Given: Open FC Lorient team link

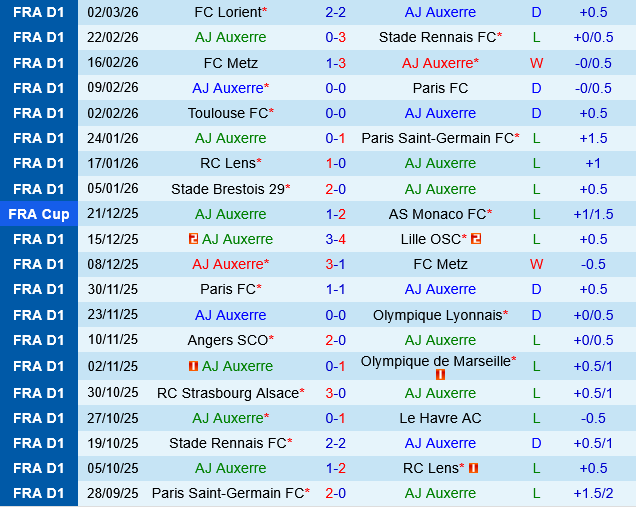Looking at the screenshot, I should (227, 12).
